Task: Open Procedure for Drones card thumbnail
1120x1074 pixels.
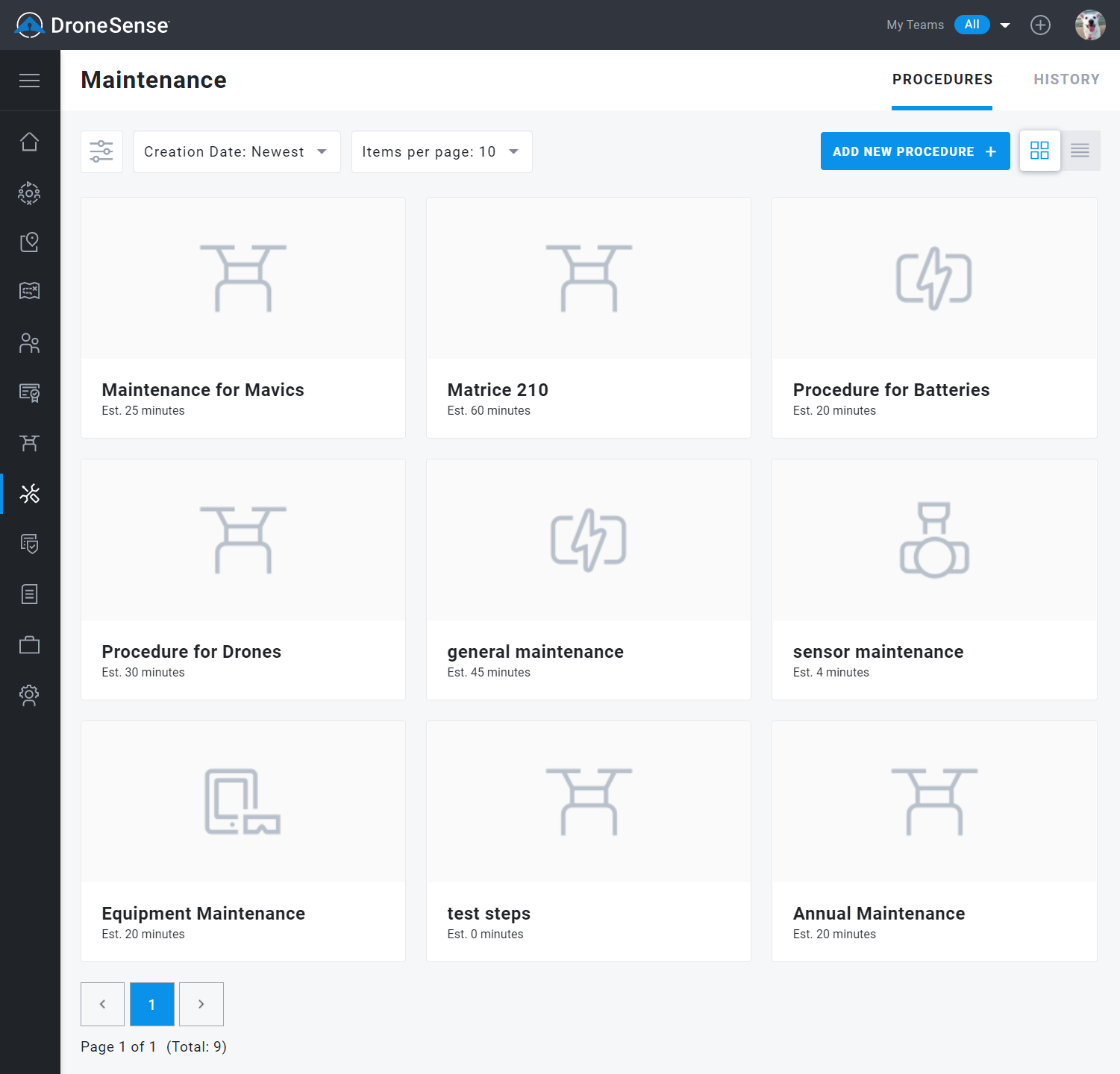Action: (x=243, y=540)
